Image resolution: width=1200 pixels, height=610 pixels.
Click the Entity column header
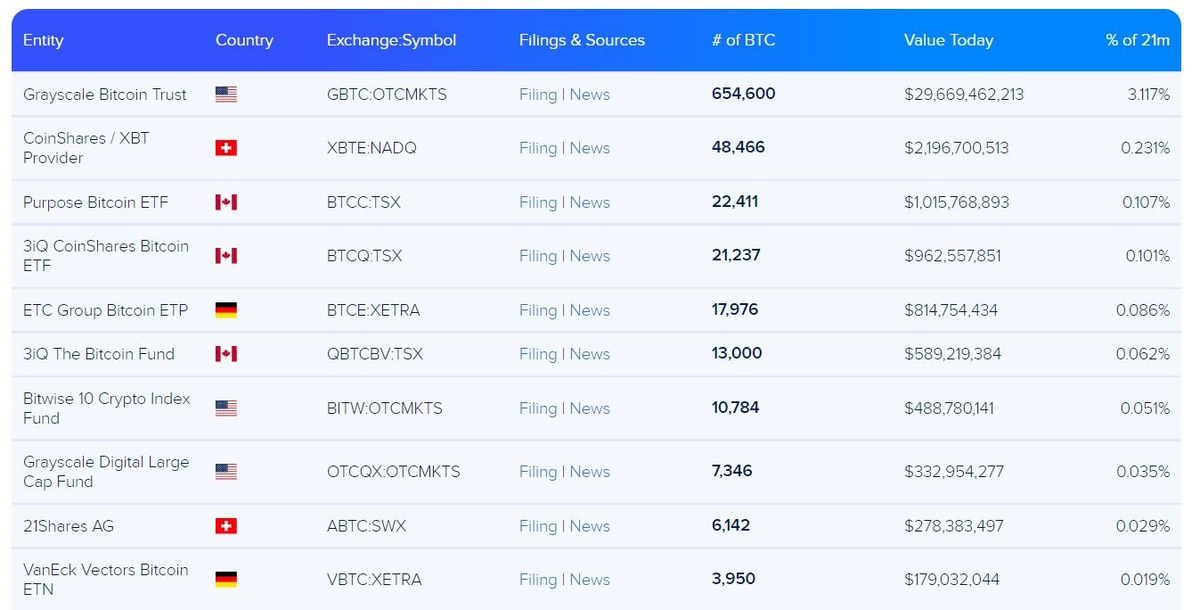coord(45,40)
